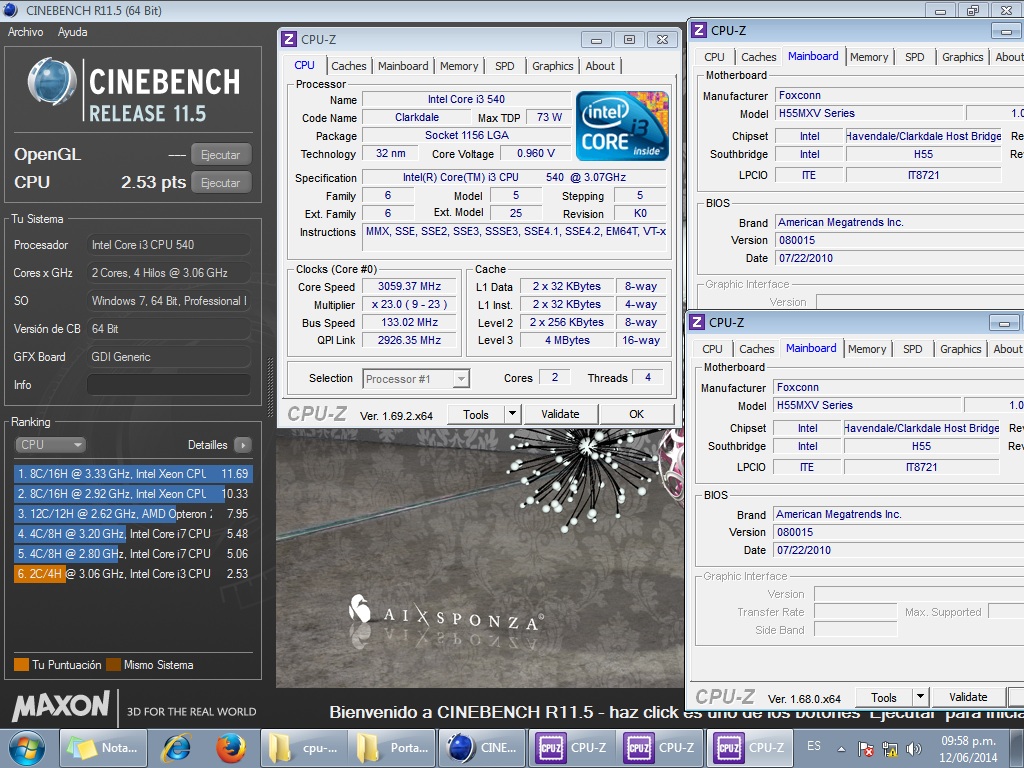
Task: Click OK in front CPU-Z window
Action: click(x=637, y=414)
